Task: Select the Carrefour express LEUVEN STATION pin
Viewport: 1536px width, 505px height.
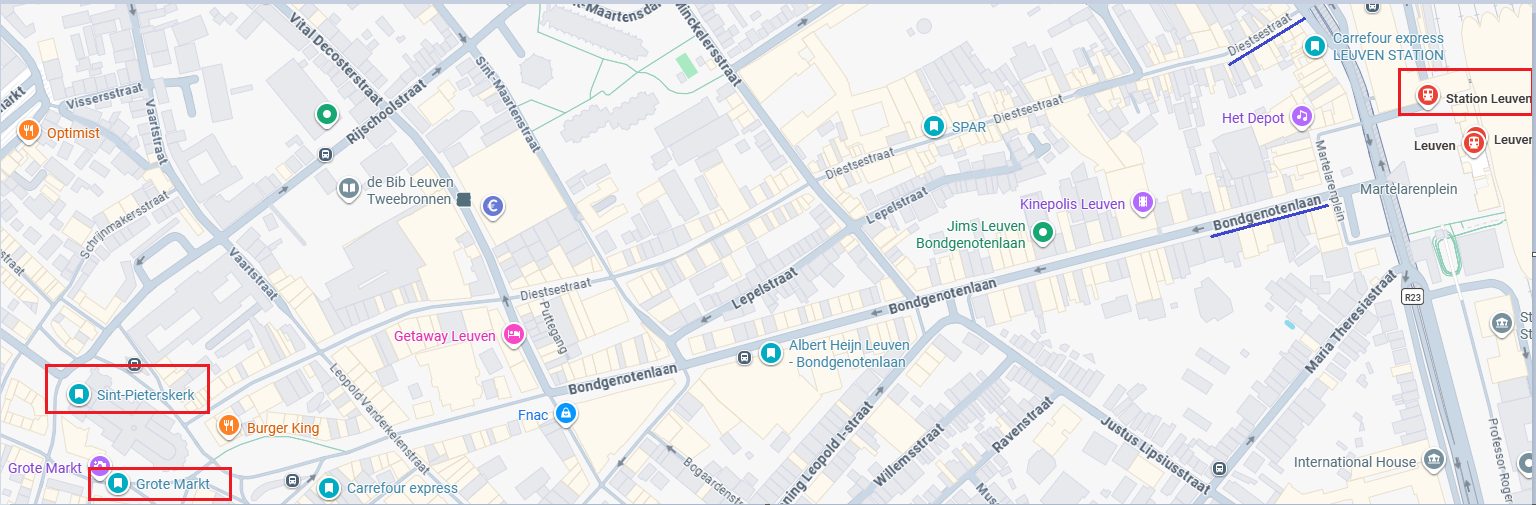Action: (x=1315, y=46)
